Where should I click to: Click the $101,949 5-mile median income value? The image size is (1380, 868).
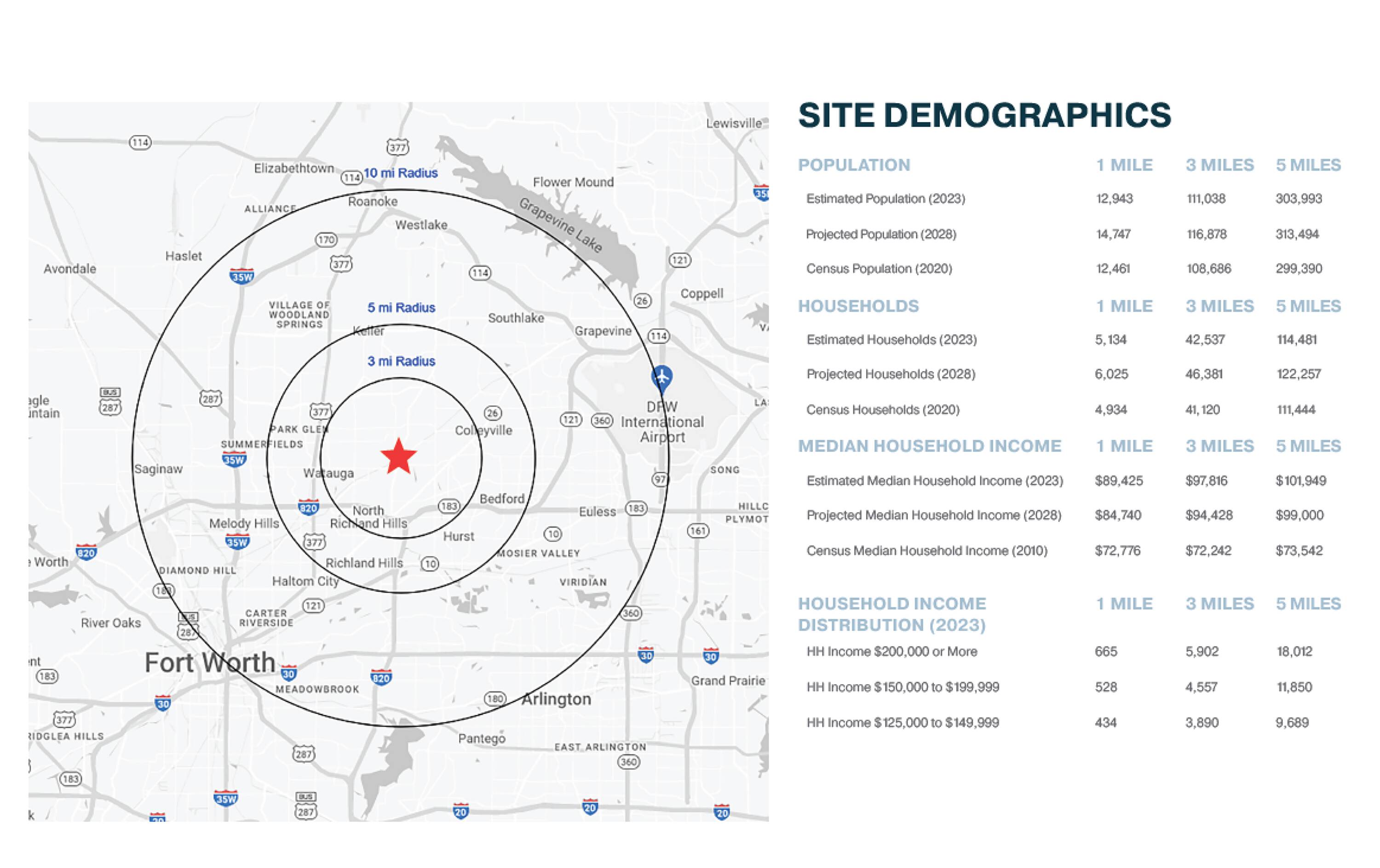click(x=1300, y=481)
